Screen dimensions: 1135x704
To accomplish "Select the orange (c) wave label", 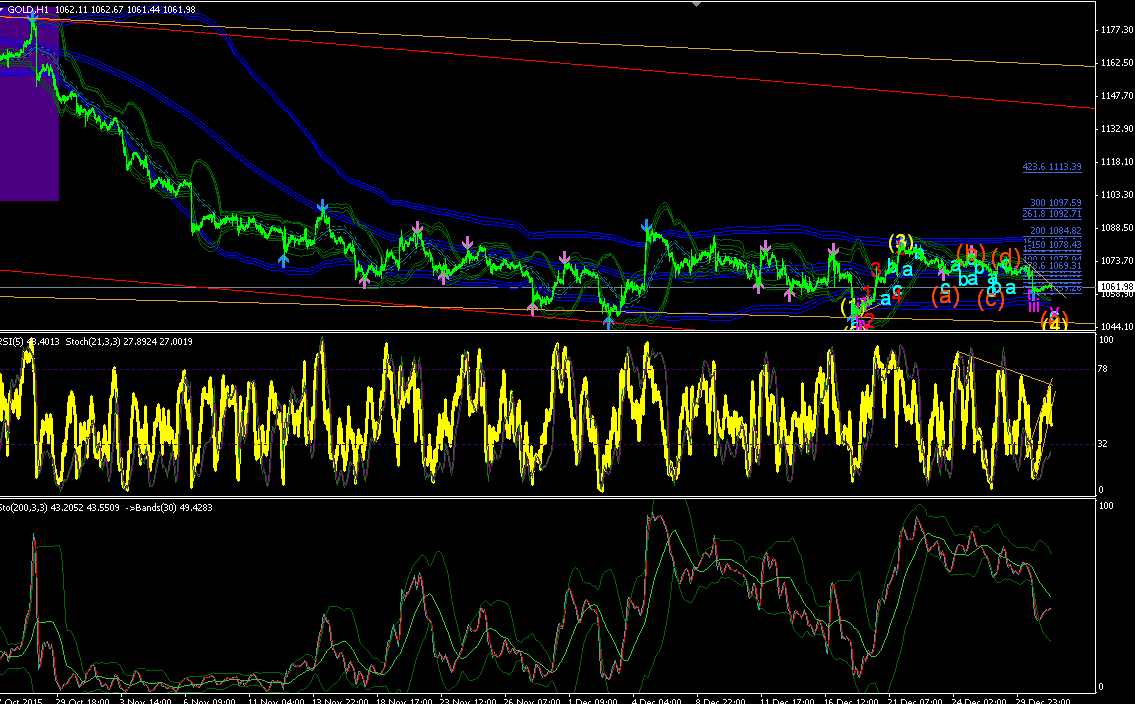I will [x=991, y=300].
